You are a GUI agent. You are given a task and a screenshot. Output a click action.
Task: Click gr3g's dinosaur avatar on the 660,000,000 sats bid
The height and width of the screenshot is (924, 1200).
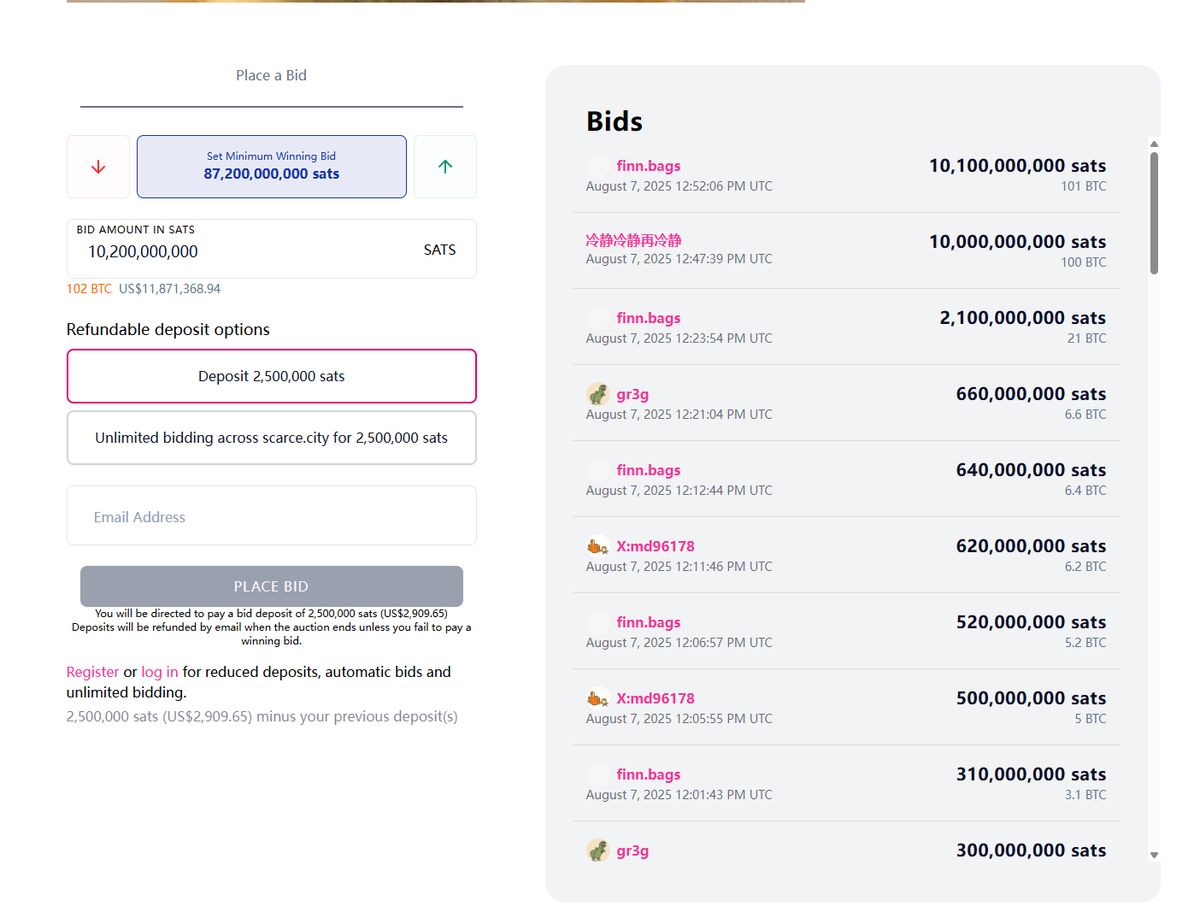point(598,394)
